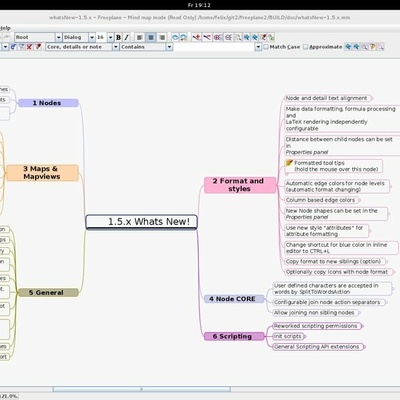Viewport: 400px width, 400px height.
Task: Fold one level icon
Action: [x=228, y=37]
